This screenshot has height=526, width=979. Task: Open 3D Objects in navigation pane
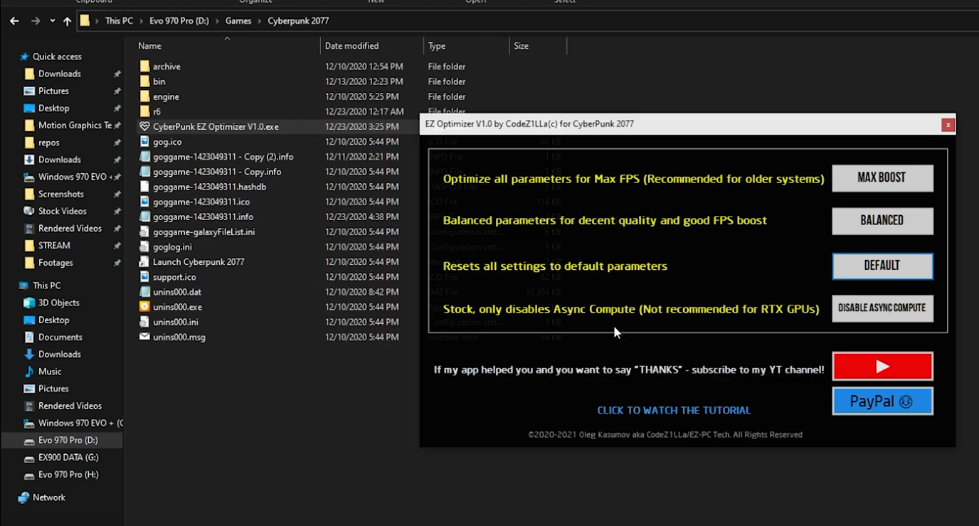(58, 303)
